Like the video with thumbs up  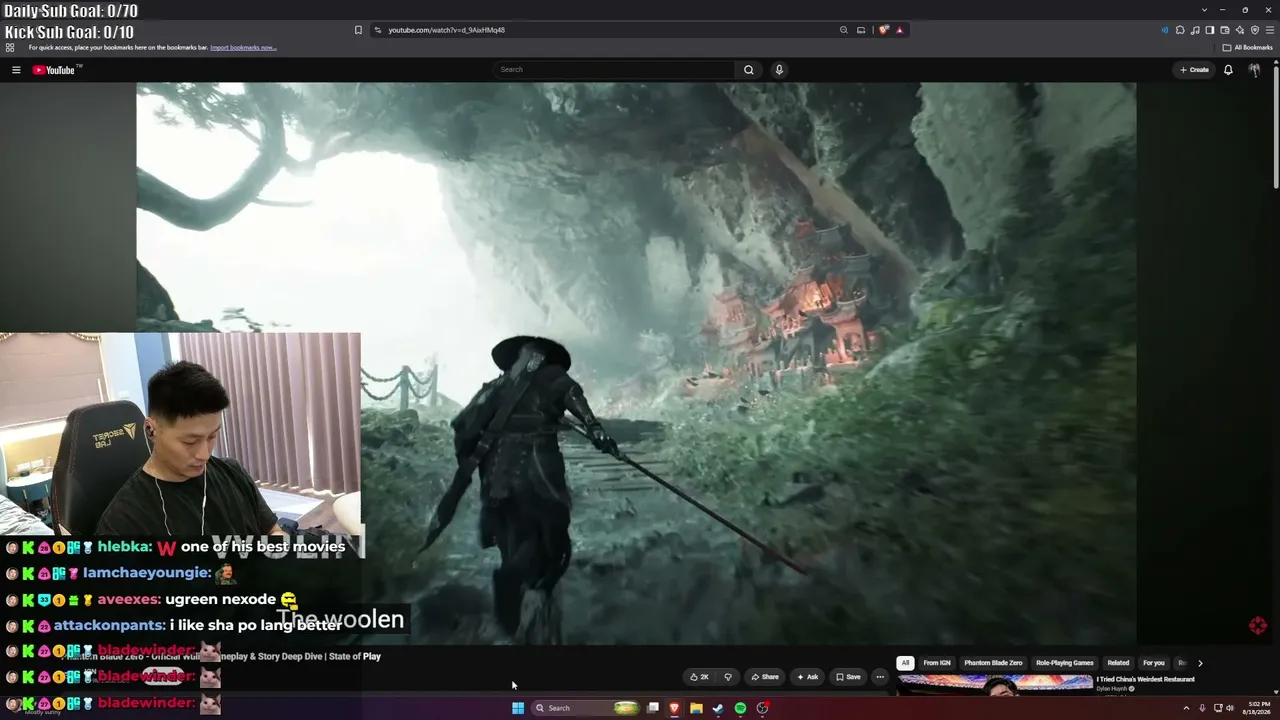[x=699, y=677]
